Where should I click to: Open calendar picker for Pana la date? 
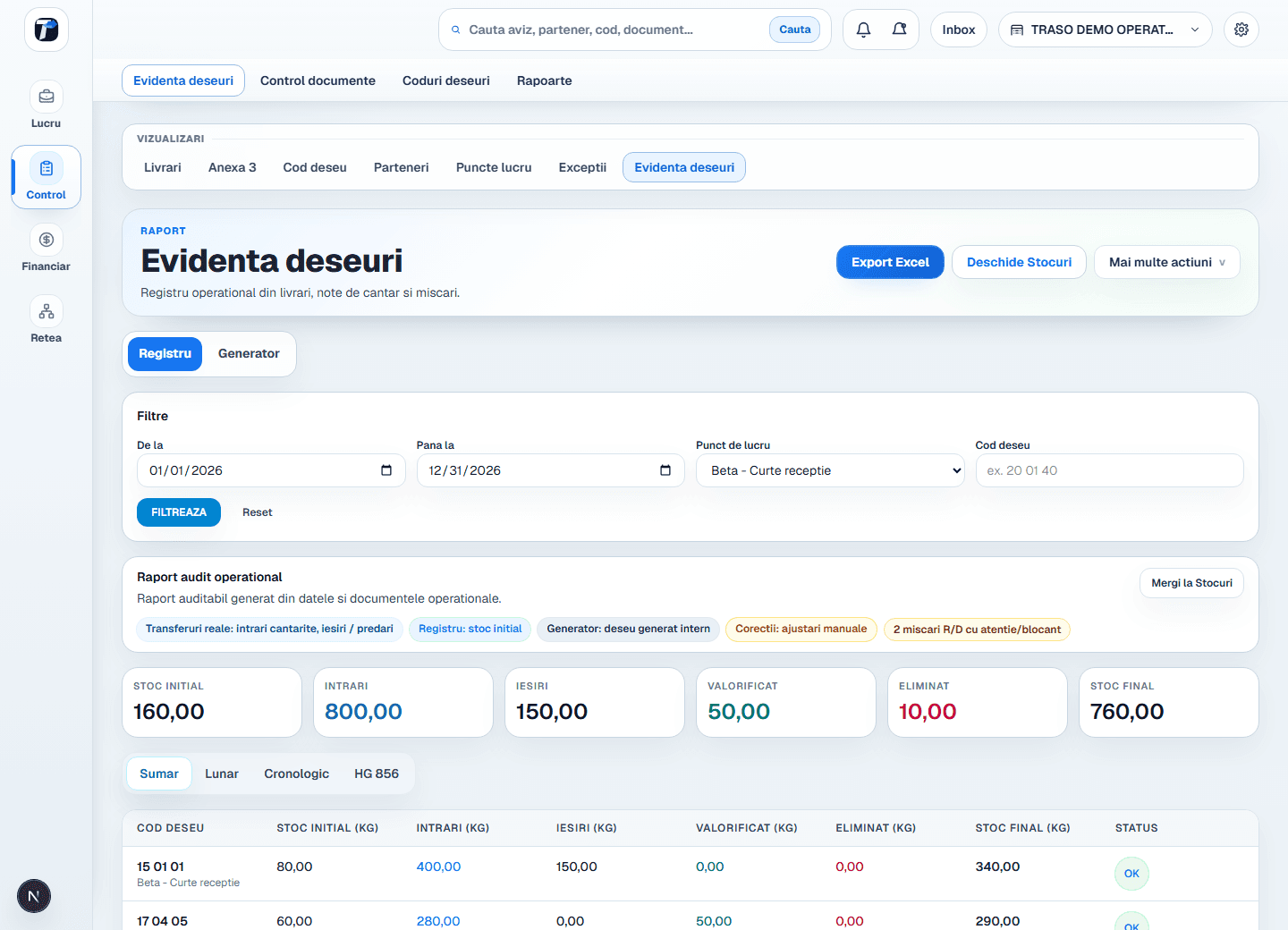click(x=665, y=470)
